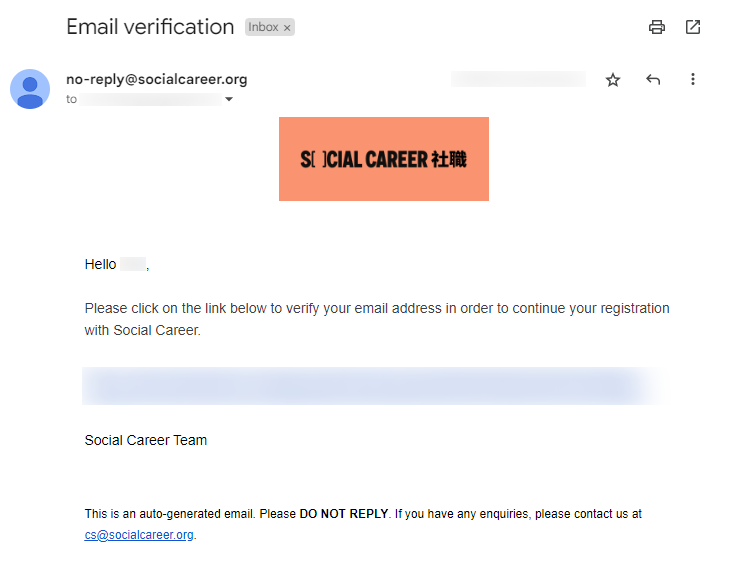735x569 pixels.
Task: Open the email in a new window
Action: tap(693, 27)
